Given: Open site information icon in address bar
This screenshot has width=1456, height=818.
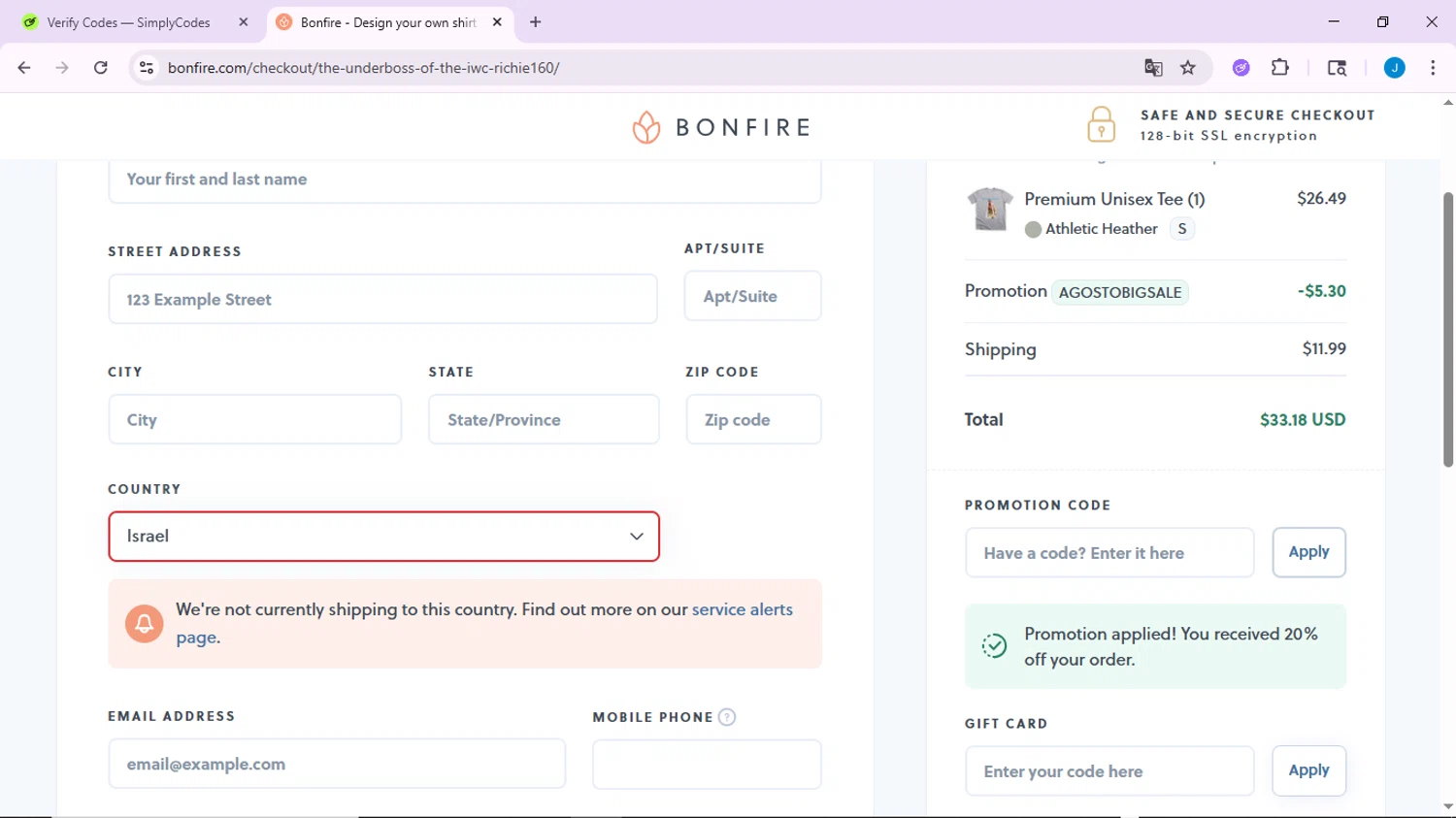Looking at the screenshot, I should (147, 68).
